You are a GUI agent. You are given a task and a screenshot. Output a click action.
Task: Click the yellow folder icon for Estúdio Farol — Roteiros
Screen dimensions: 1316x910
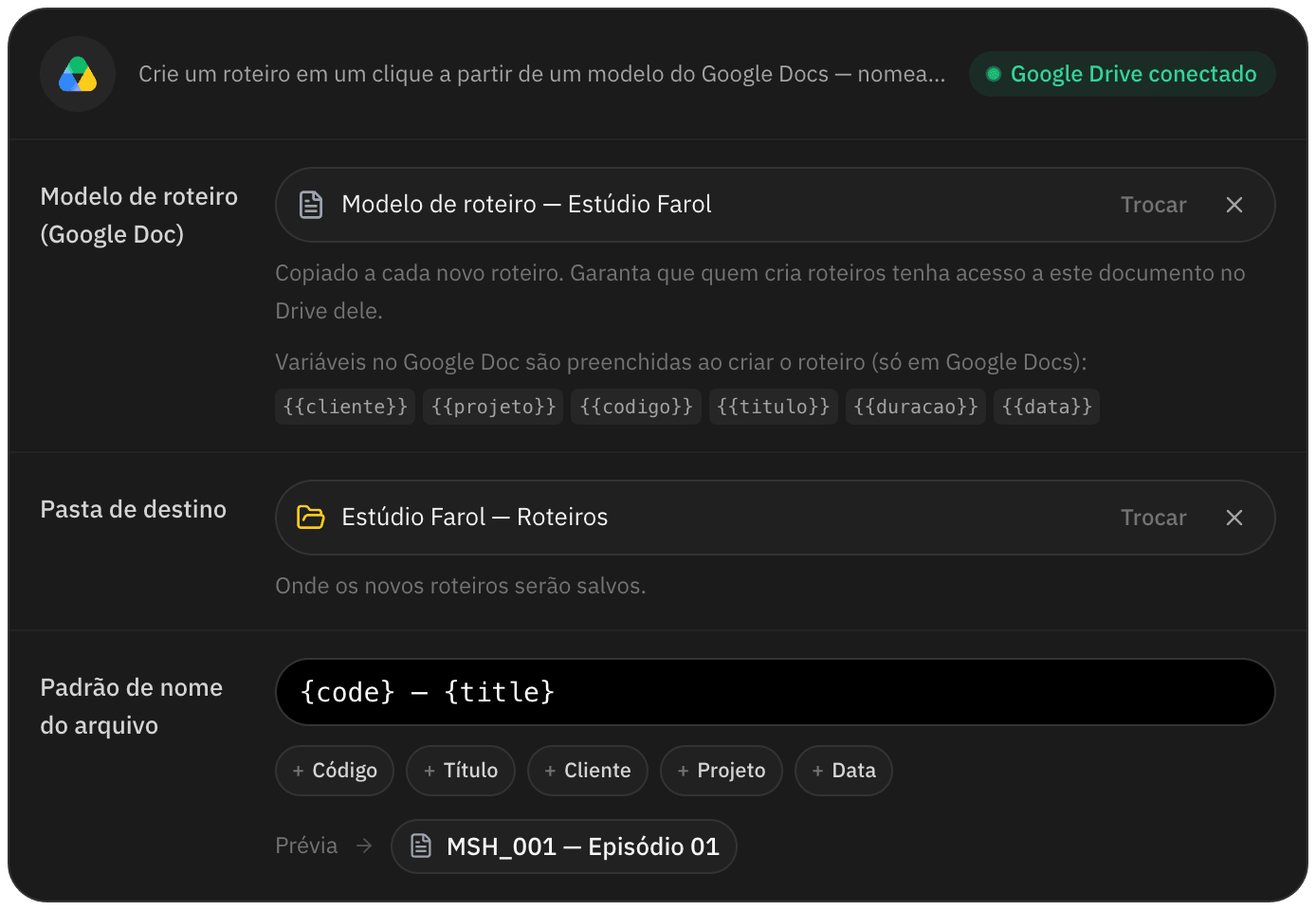[x=311, y=518]
